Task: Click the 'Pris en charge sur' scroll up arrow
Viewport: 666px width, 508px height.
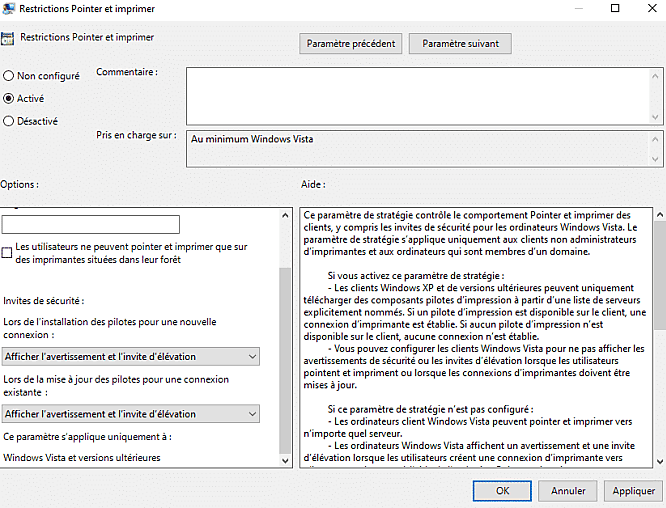Action: click(655, 139)
